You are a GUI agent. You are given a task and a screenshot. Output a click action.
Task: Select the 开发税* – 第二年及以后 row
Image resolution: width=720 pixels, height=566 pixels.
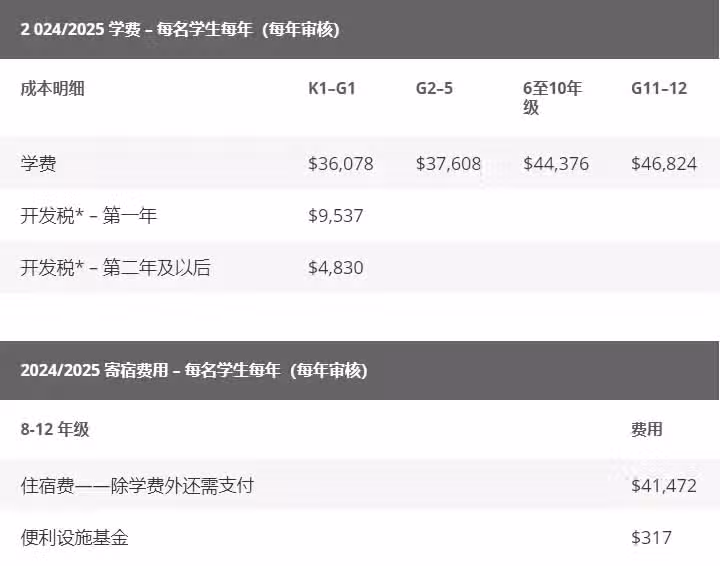point(359,268)
